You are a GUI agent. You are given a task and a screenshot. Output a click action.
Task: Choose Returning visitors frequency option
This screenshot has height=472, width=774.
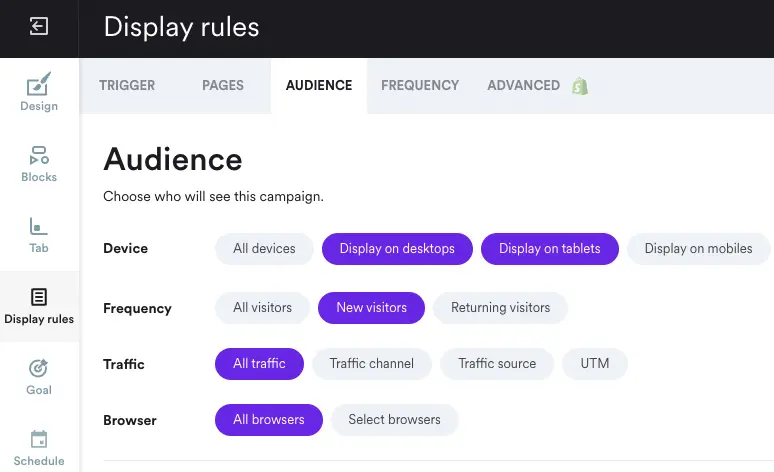[x=500, y=308]
